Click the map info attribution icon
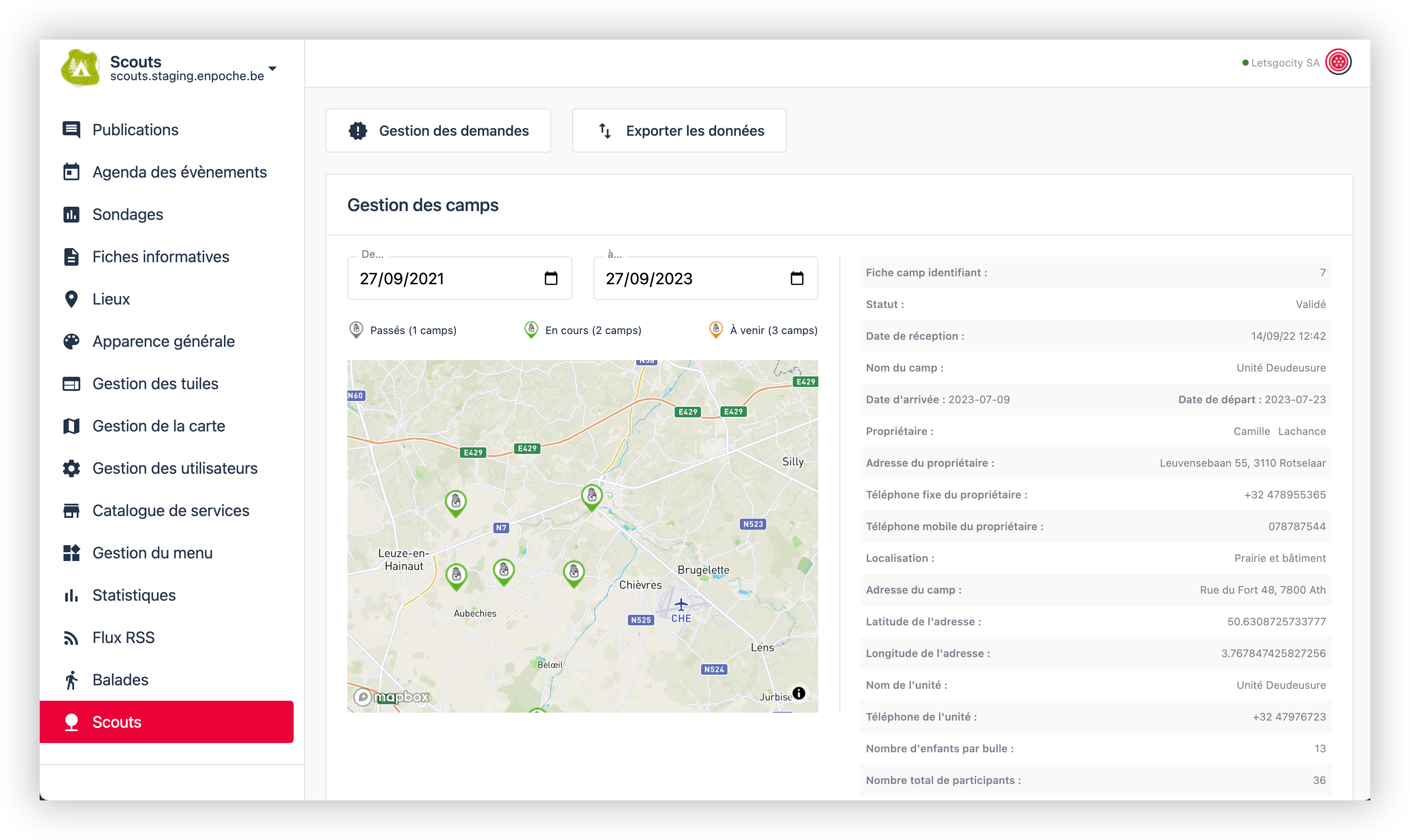 (x=798, y=693)
